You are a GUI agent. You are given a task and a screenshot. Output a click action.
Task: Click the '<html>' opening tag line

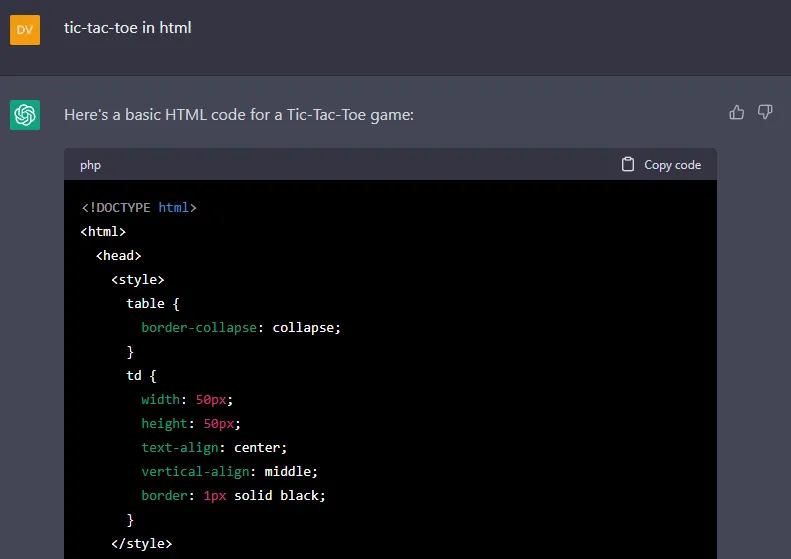[103, 232]
